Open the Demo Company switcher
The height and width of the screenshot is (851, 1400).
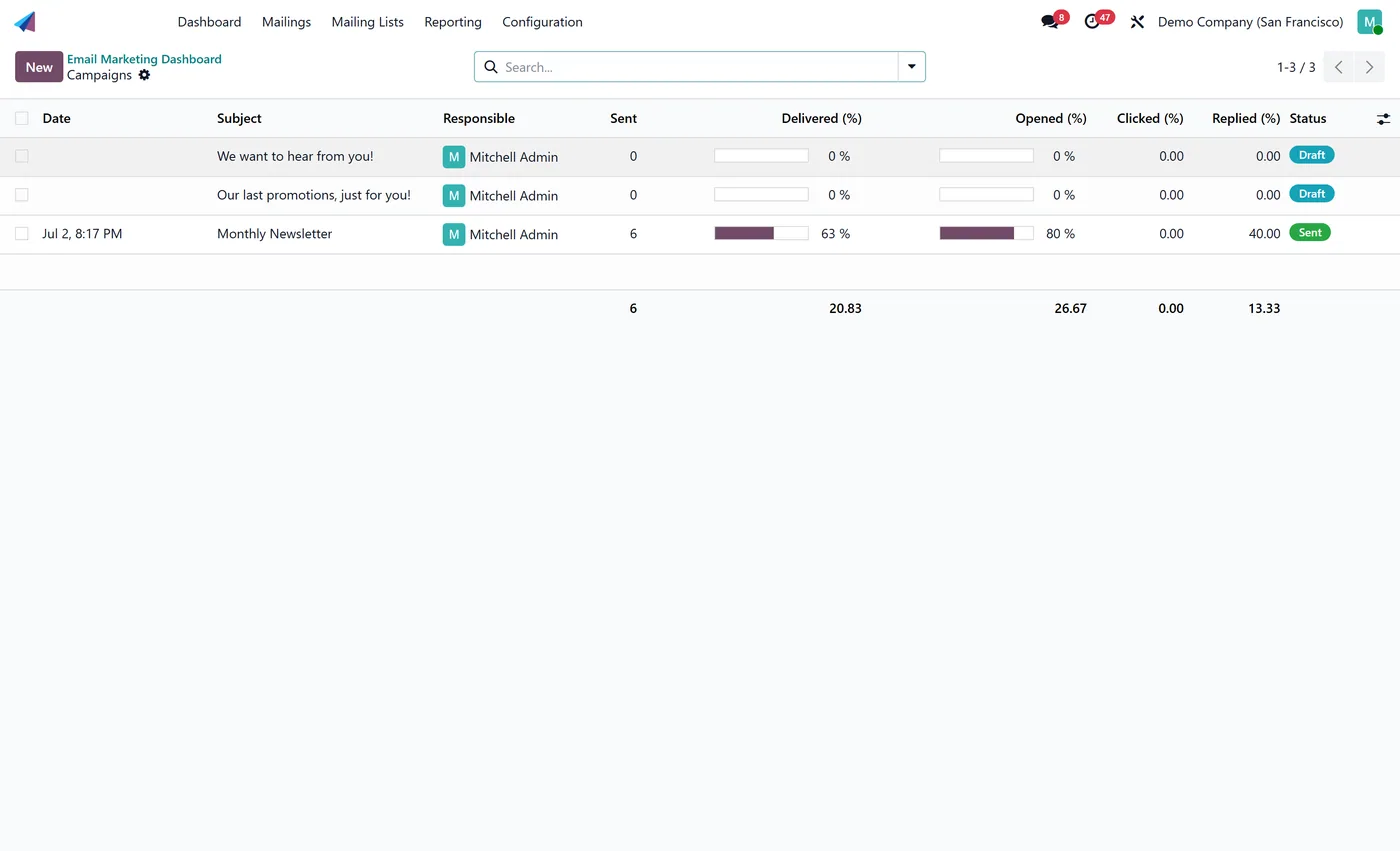click(1250, 21)
